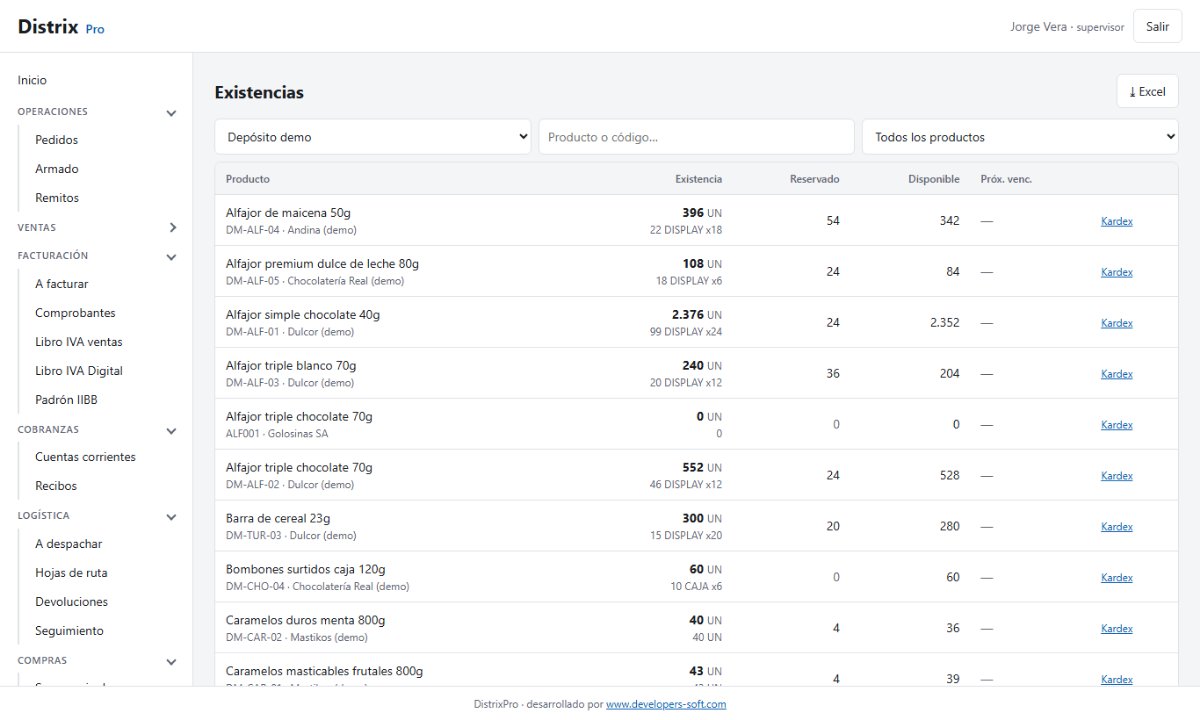The image size is (1200, 720).
Task: Visit the www.developers-soft.com footer link
Action: coord(666,704)
